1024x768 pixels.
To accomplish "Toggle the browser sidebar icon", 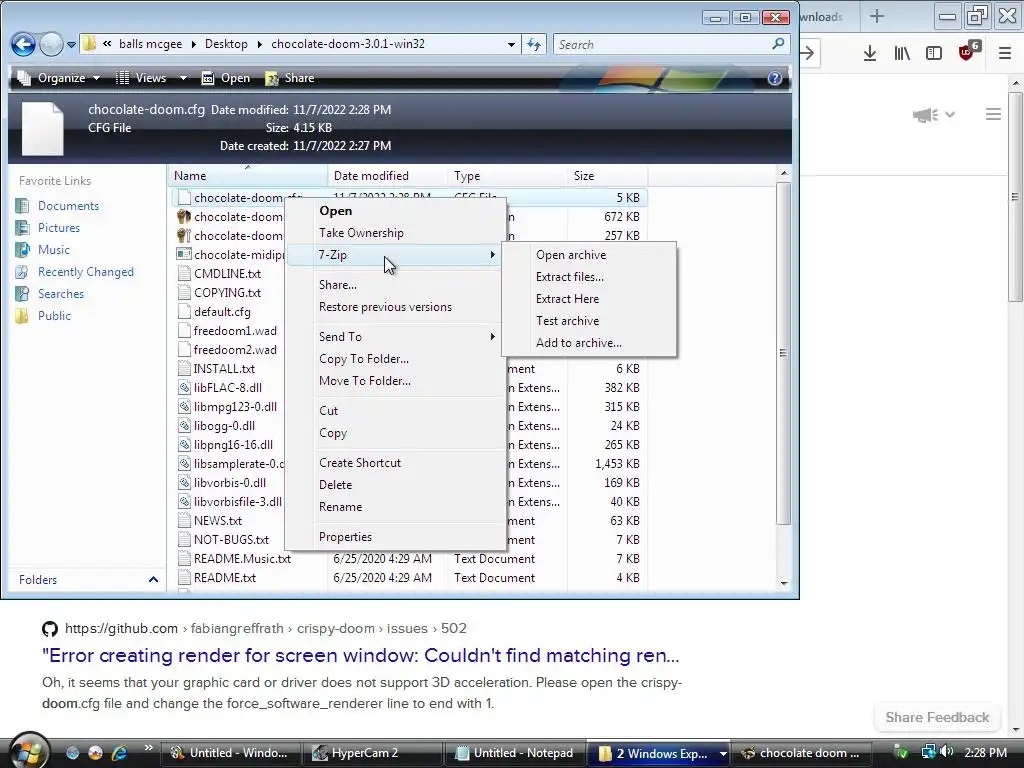I will 934,54.
